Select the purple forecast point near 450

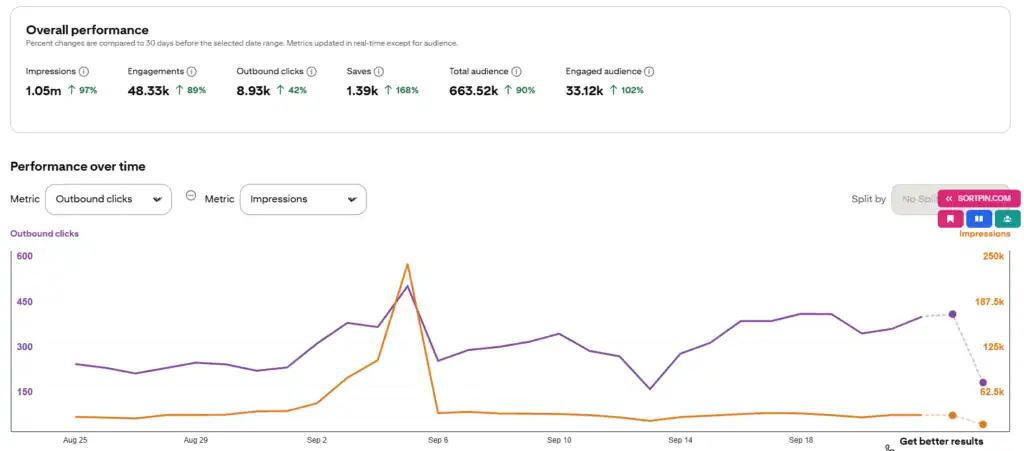pyautogui.click(x=953, y=314)
